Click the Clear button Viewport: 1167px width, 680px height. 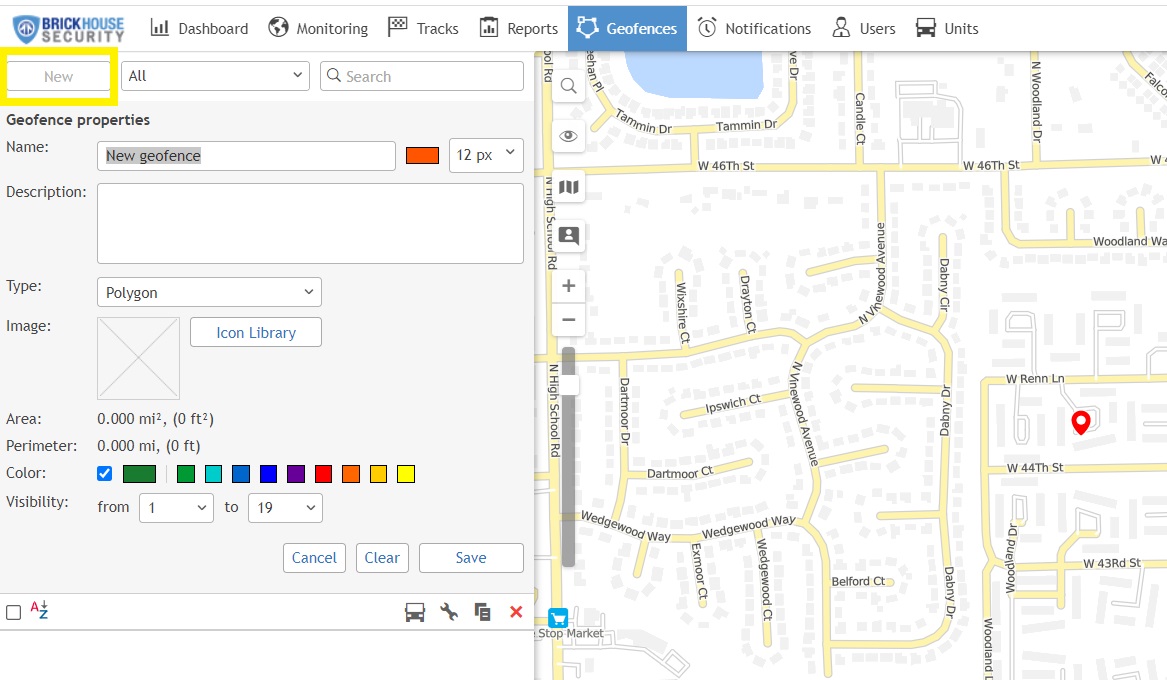pos(382,558)
